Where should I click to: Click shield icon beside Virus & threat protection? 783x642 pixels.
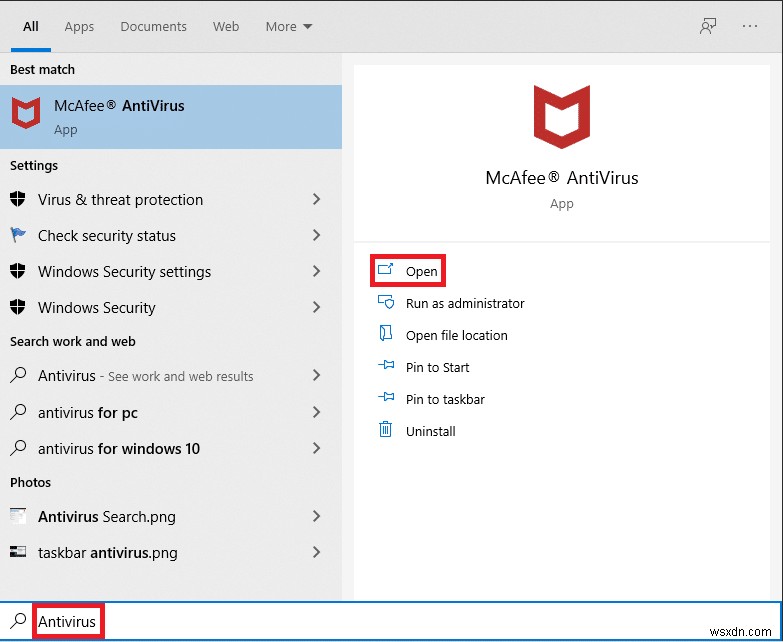pyautogui.click(x=17, y=199)
